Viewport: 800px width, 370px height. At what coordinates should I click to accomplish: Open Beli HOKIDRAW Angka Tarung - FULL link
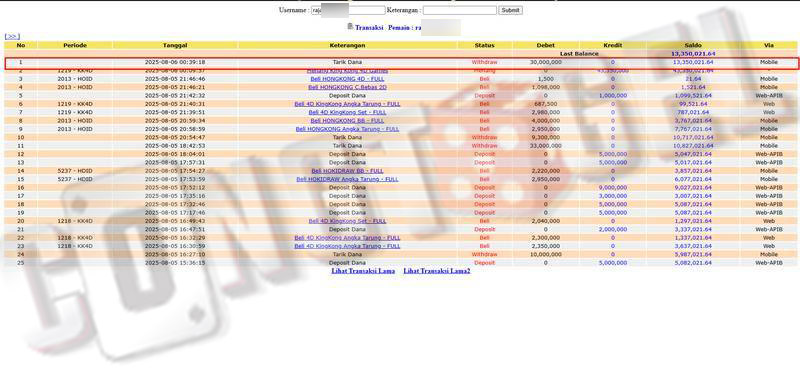(347, 179)
